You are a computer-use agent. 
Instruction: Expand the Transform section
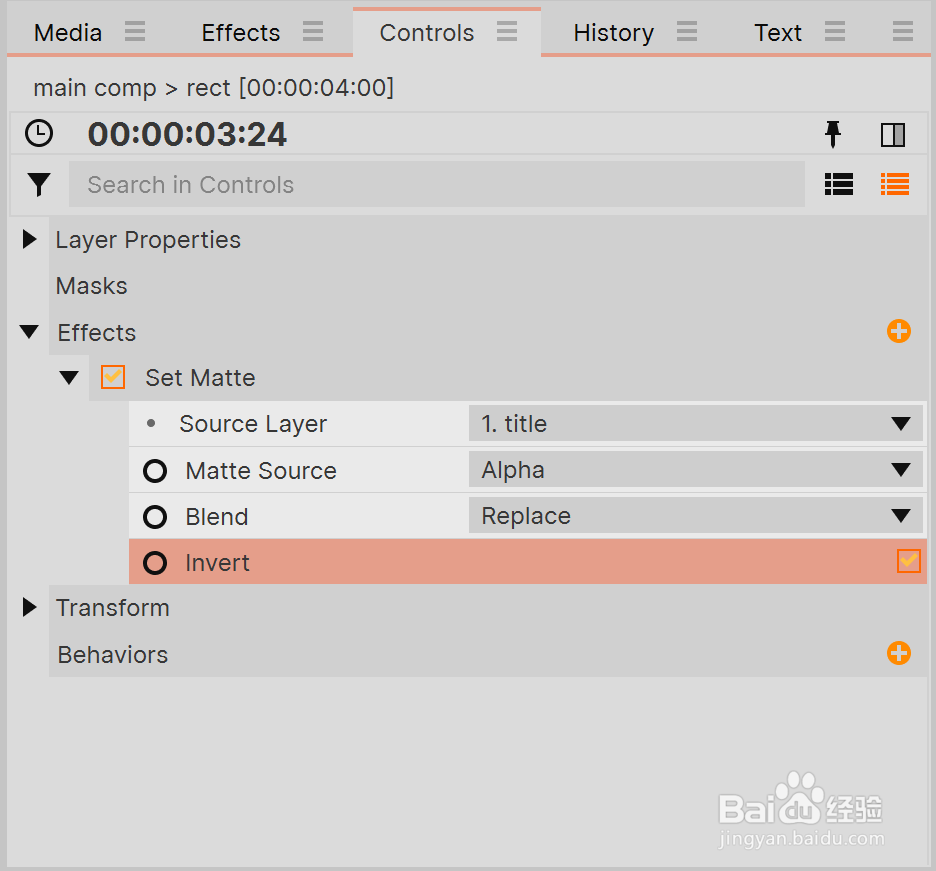[x=29, y=607]
